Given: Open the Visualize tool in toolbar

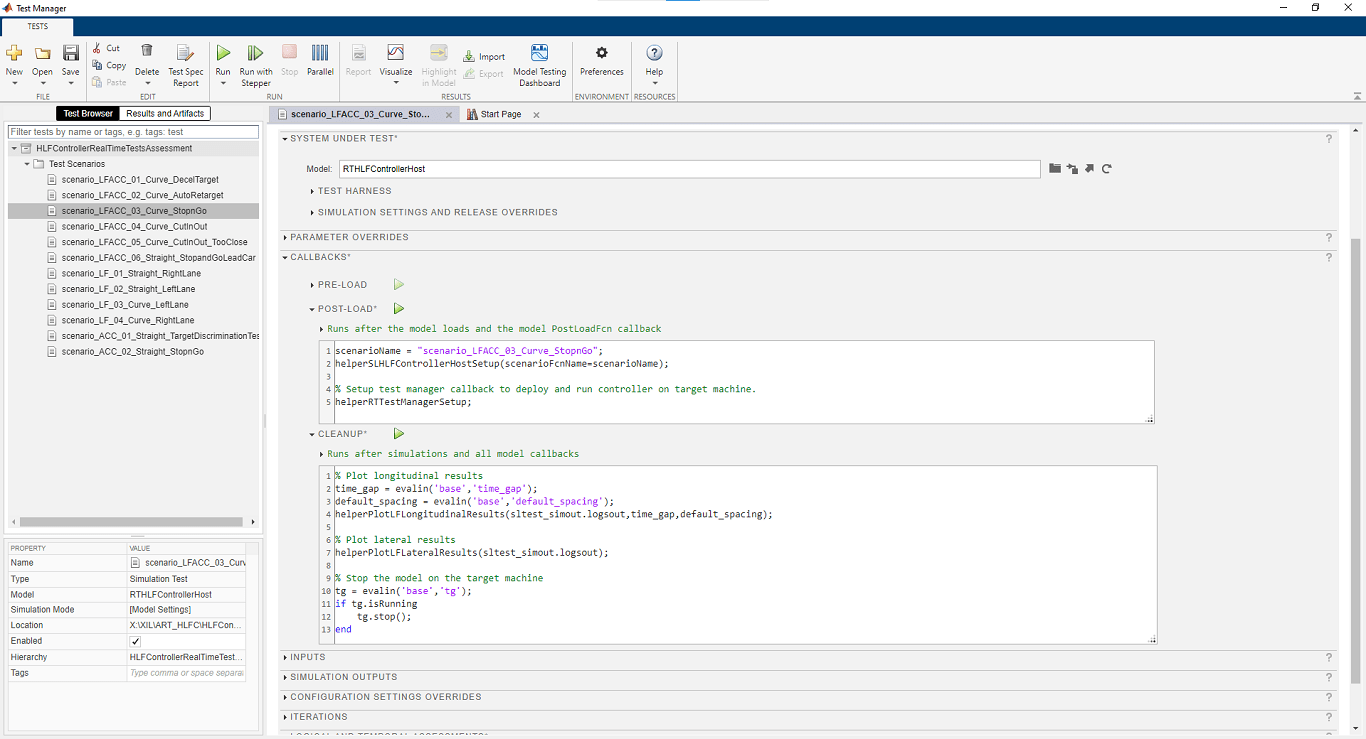Looking at the screenshot, I should click(x=395, y=54).
